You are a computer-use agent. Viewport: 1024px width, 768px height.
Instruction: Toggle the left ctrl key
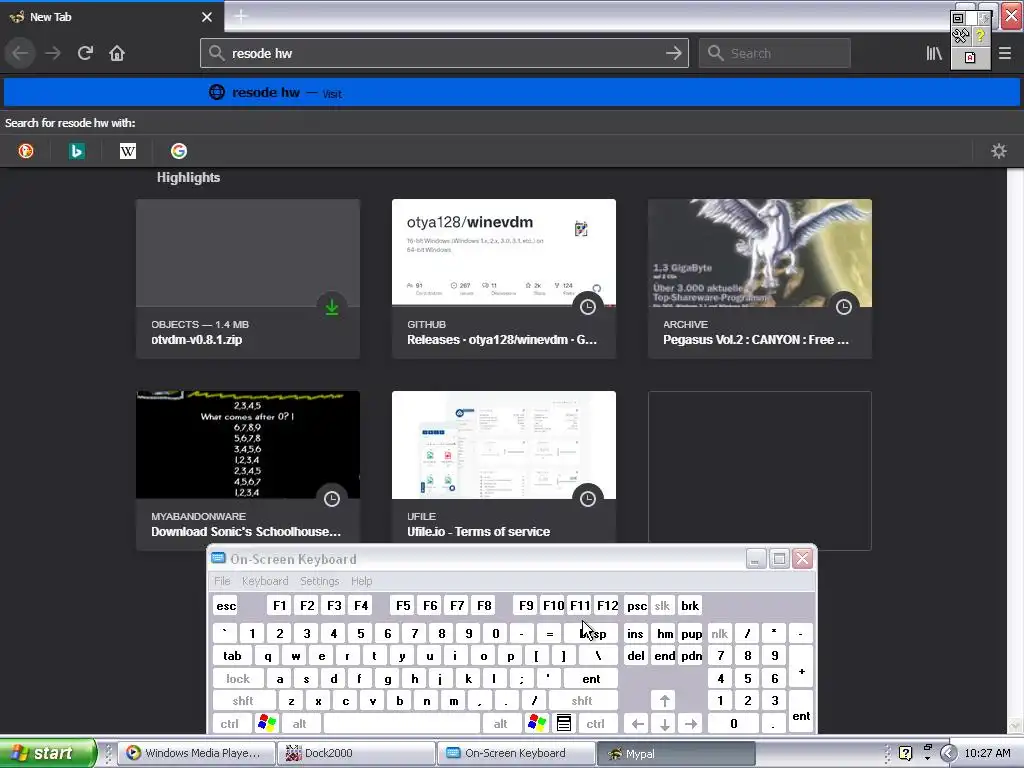click(x=230, y=724)
